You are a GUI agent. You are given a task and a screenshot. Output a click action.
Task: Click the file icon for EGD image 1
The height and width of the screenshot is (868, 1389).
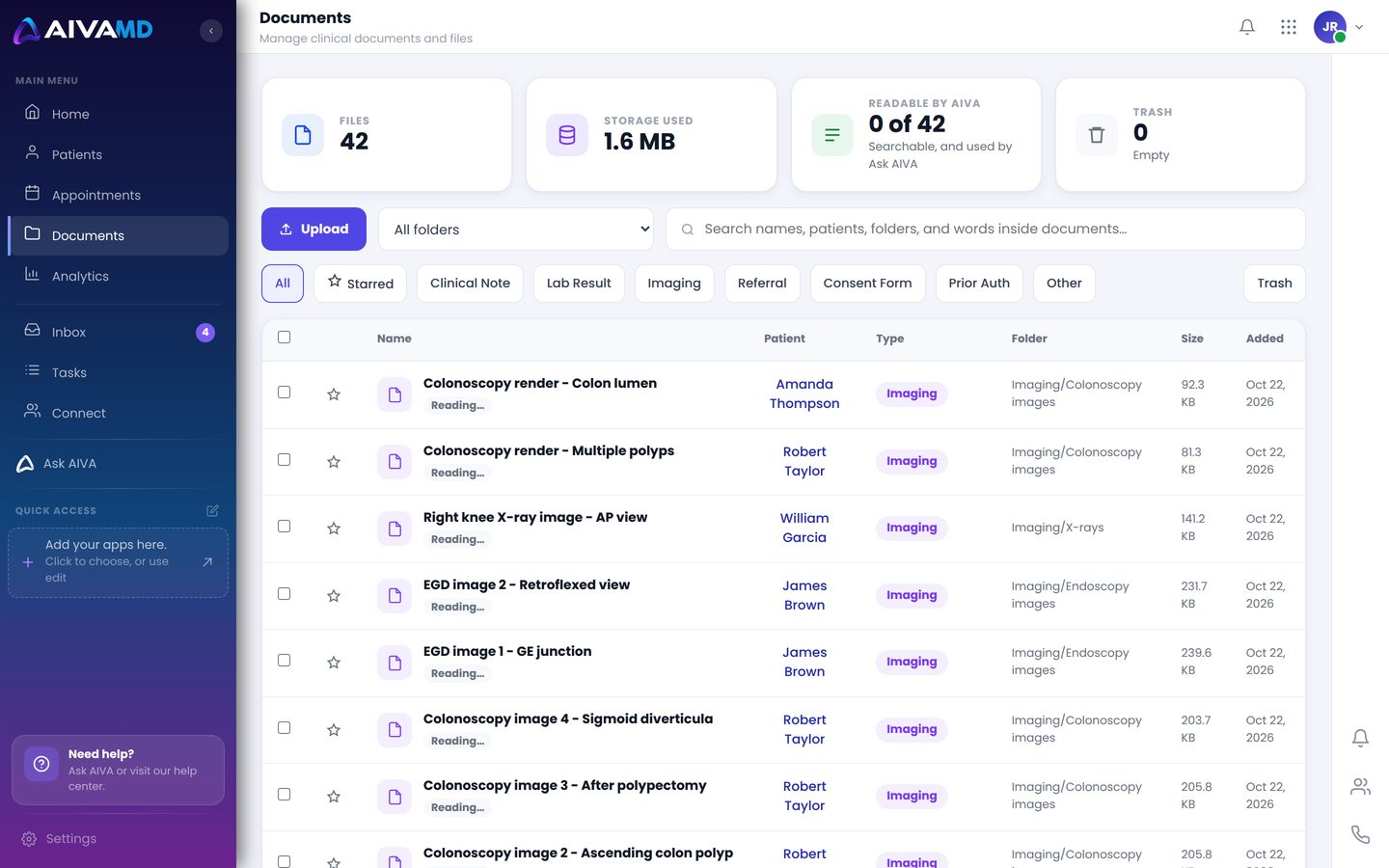pyautogui.click(x=395, y=663)
